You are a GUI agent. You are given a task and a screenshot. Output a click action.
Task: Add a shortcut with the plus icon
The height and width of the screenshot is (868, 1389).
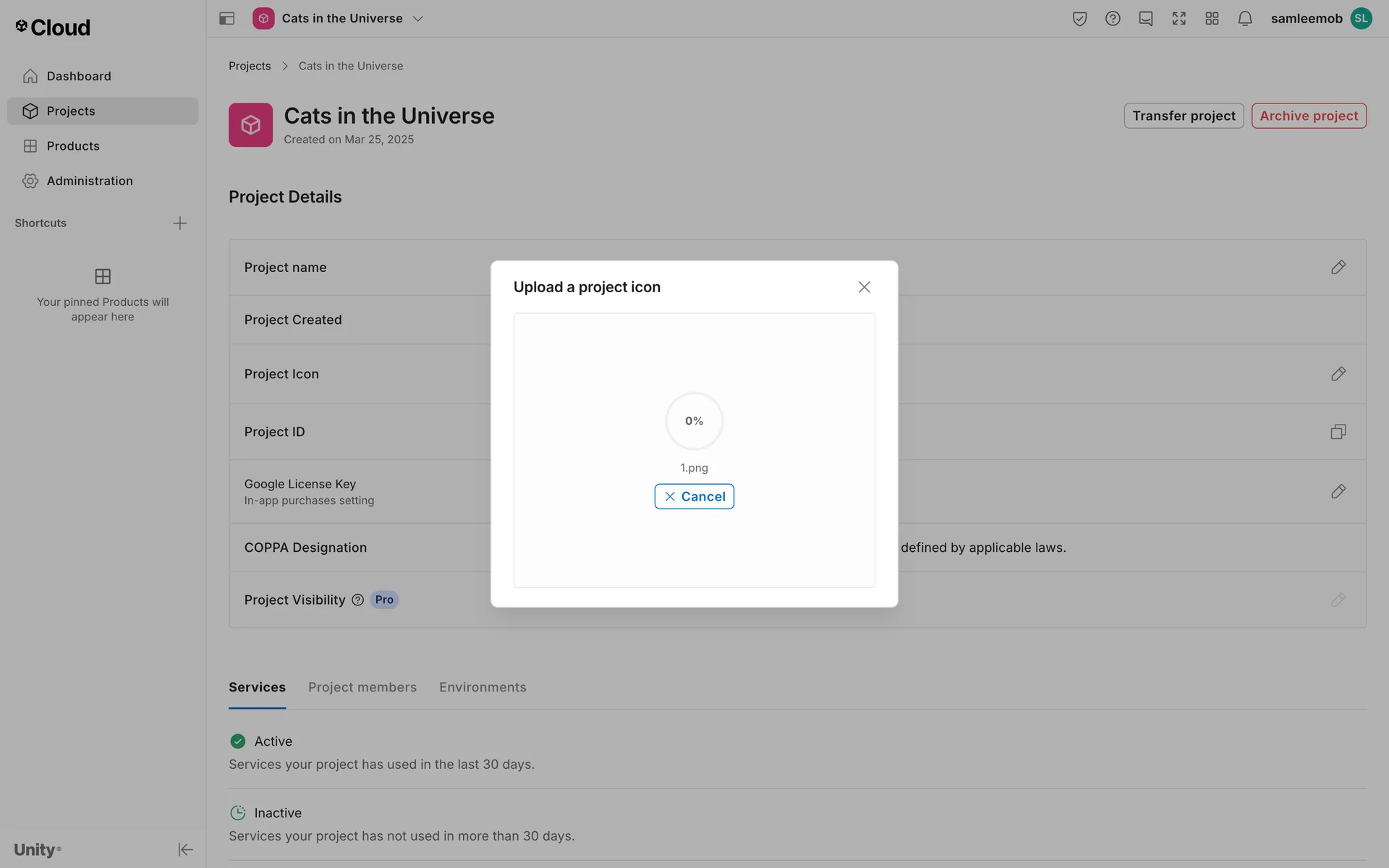click(x=179, y=223)
